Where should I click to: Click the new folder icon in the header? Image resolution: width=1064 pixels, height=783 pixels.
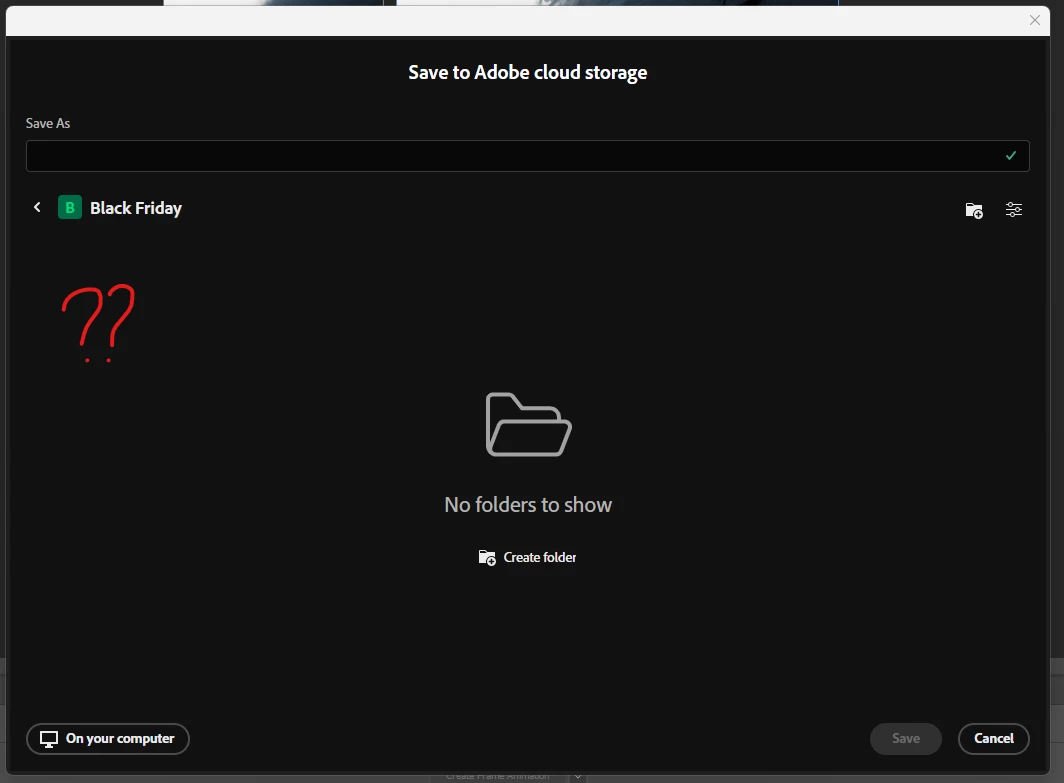click(x=974, y=210)
